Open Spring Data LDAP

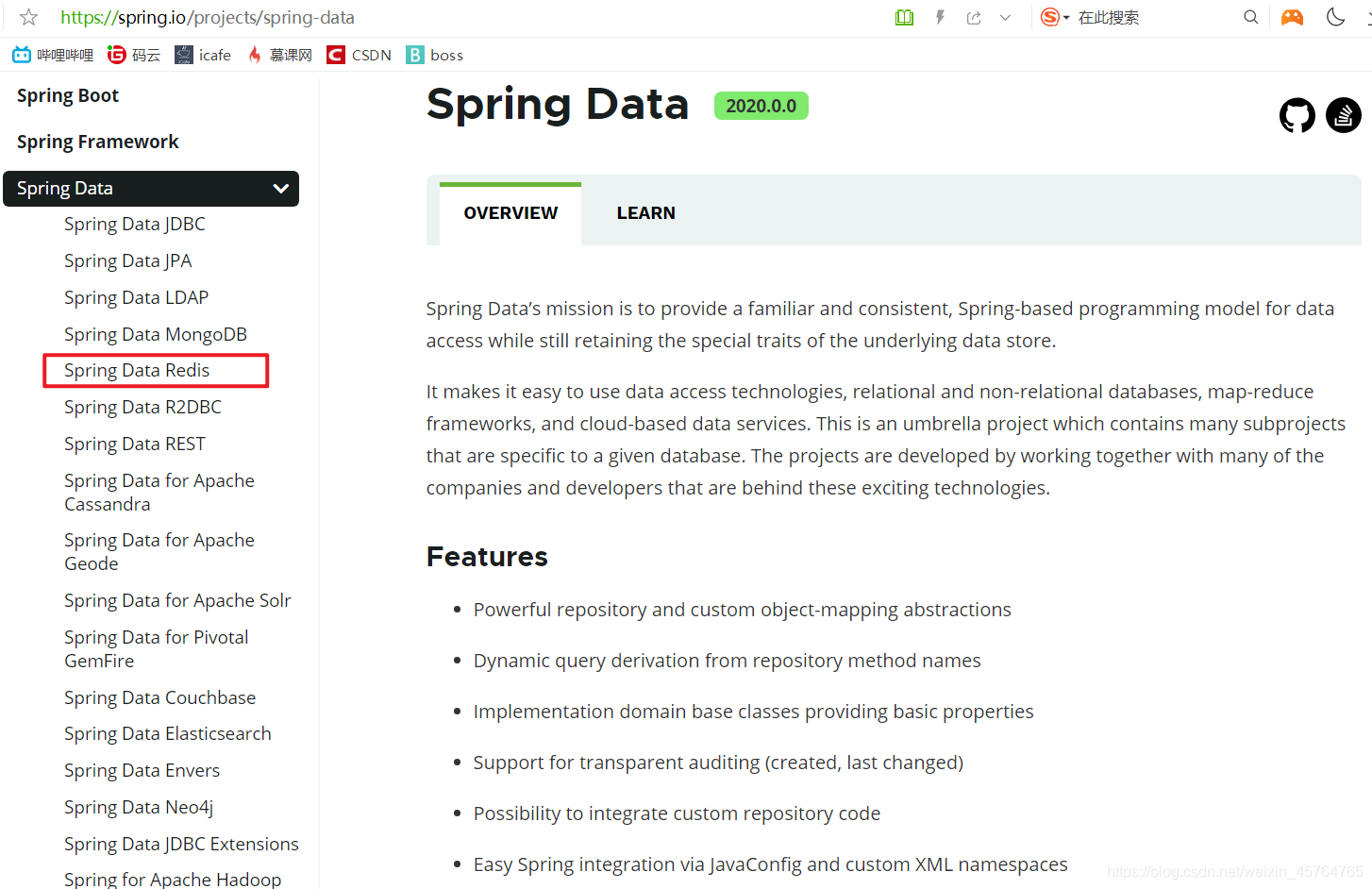(137, 297)
